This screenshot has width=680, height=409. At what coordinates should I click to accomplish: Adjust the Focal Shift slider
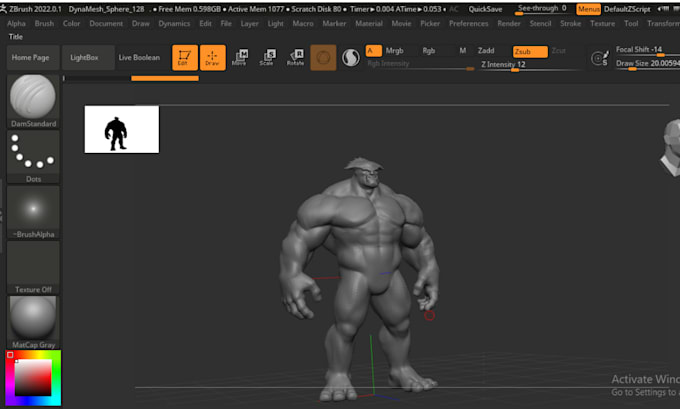point(648,50)
